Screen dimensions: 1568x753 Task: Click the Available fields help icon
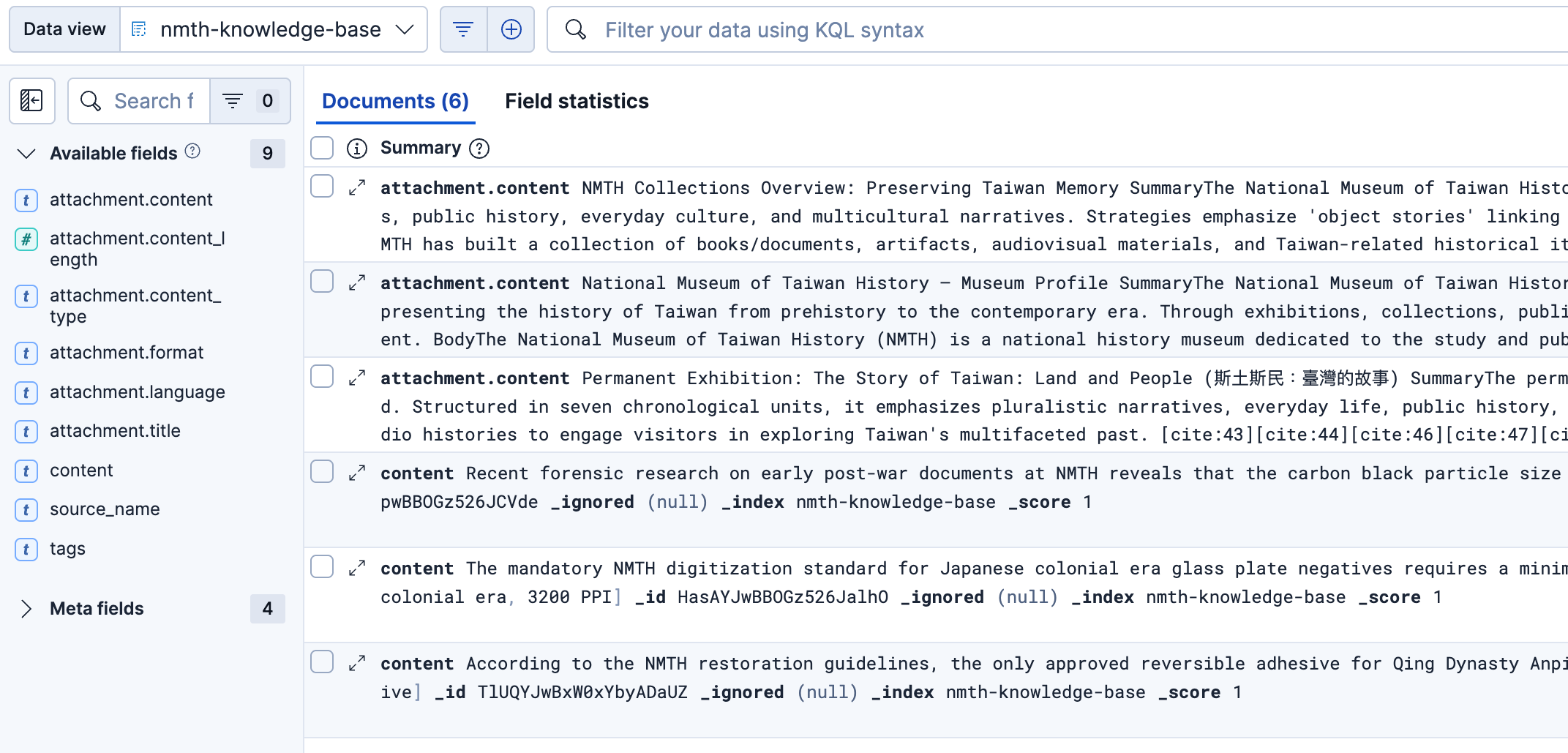coord(192,151)
